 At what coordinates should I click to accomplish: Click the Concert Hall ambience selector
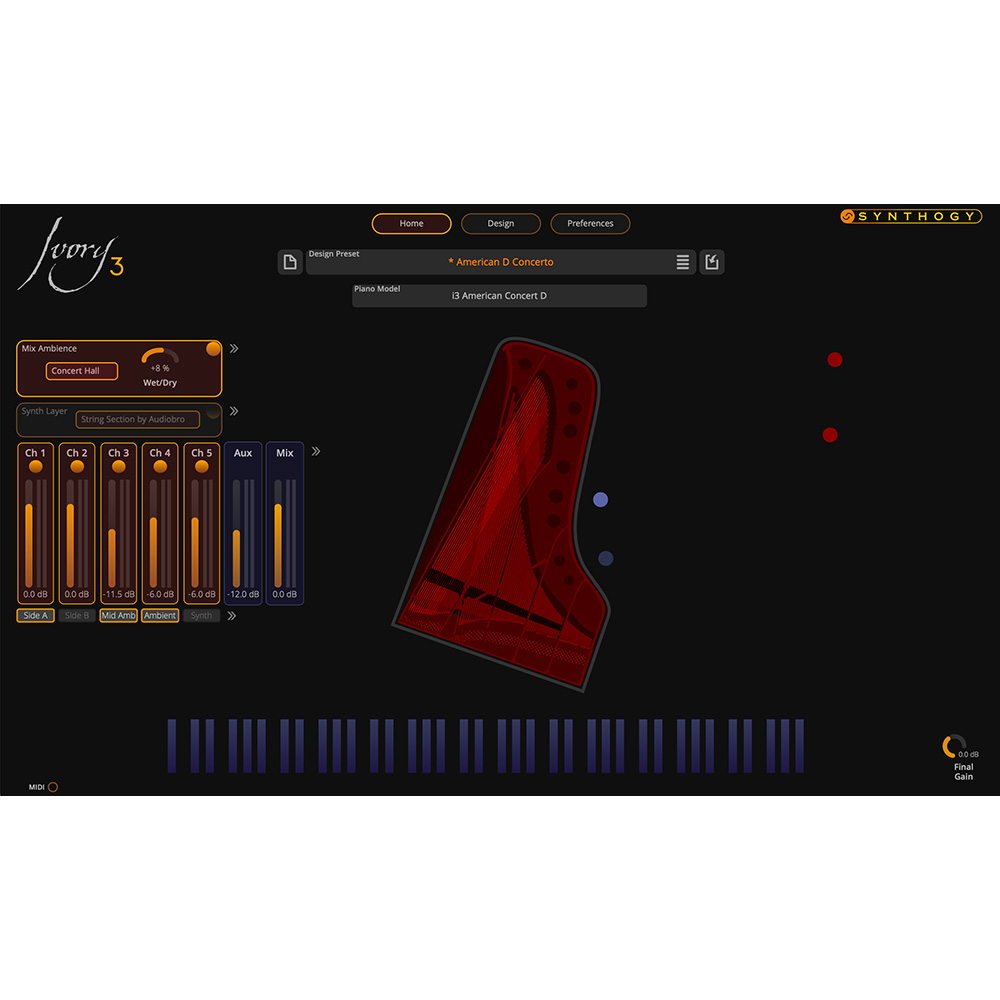(x=82, y=370)
